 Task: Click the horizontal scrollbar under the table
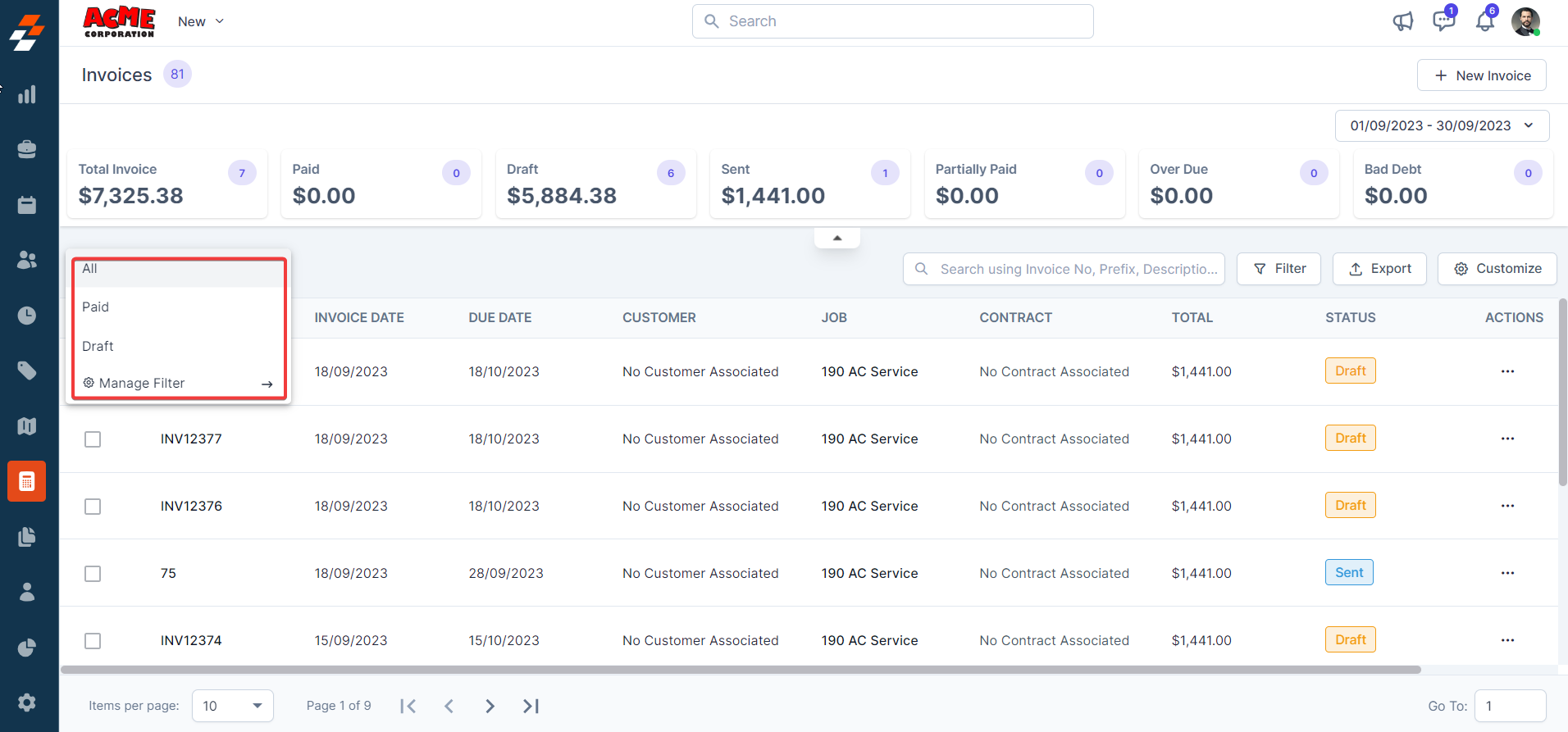[x=738, y=670]
